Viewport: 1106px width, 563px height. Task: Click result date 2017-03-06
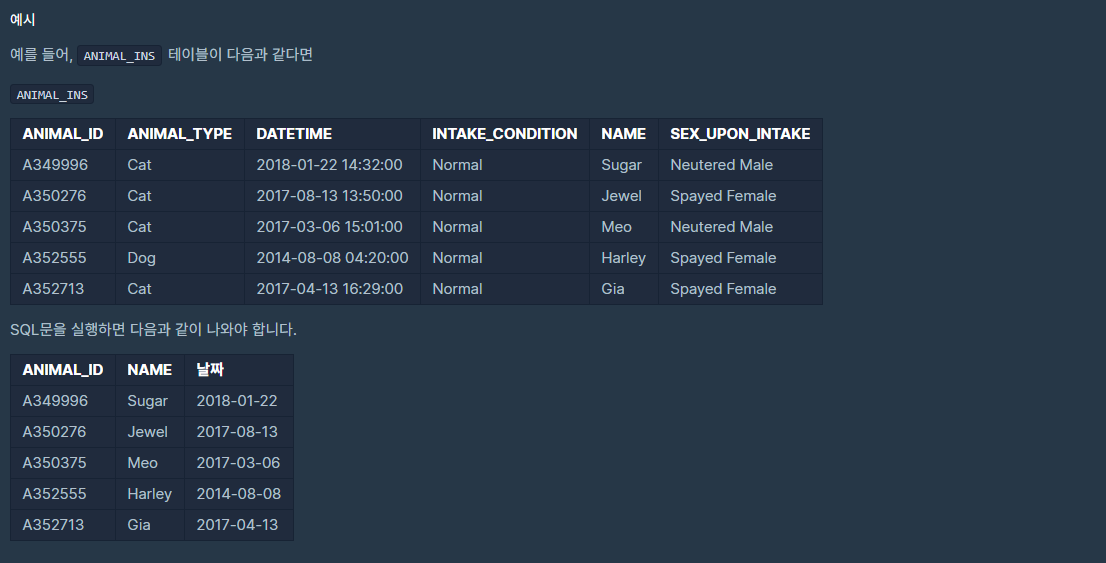(x=238, y=463)
